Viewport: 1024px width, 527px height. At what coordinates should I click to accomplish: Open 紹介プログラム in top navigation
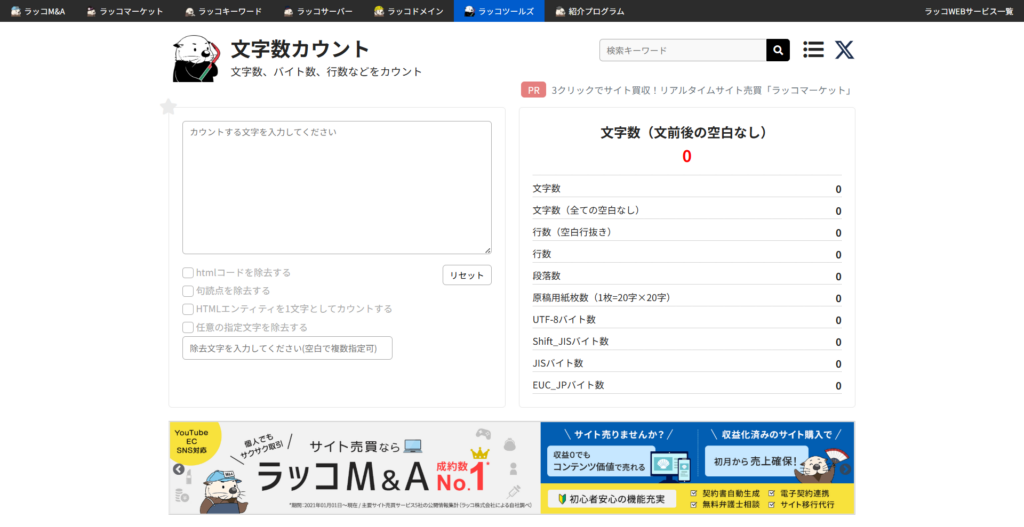pos(590,11)
